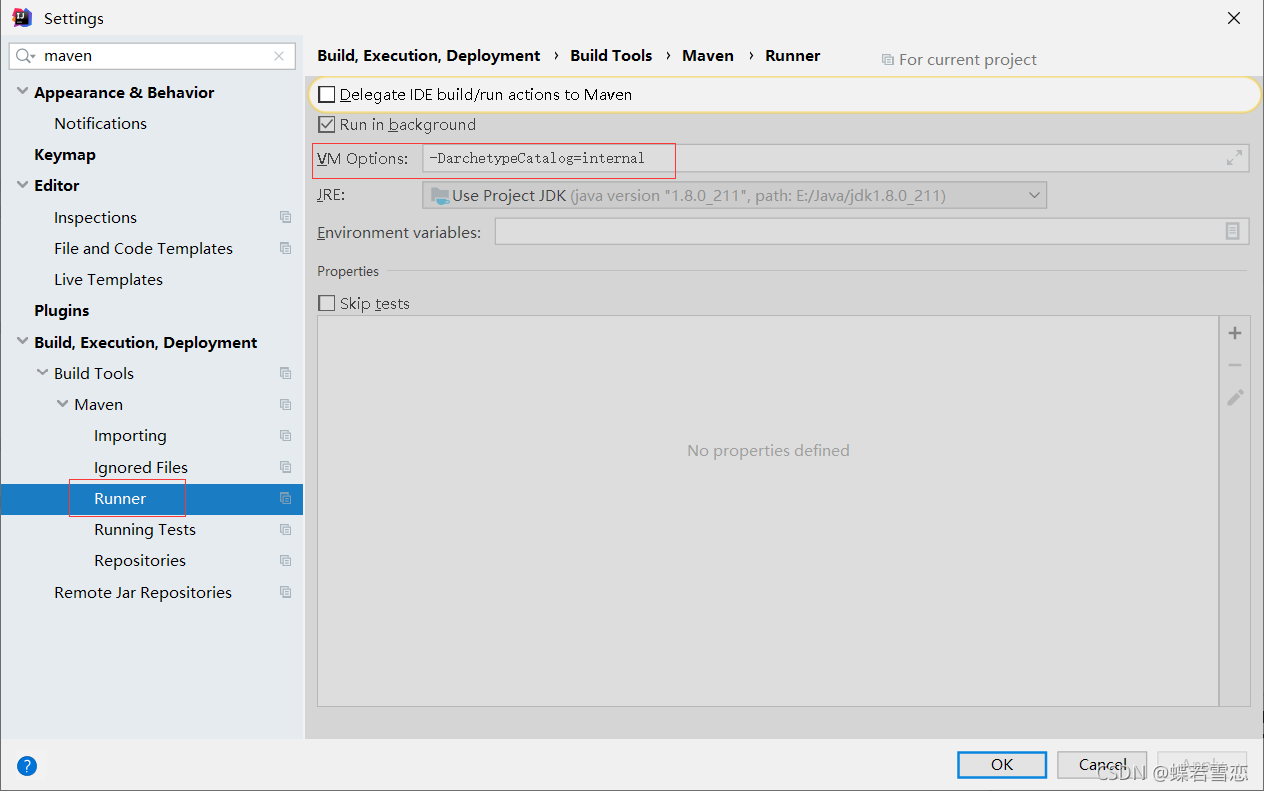
Task: Click Maven in the breadcrumb
Action: point(708,55)
